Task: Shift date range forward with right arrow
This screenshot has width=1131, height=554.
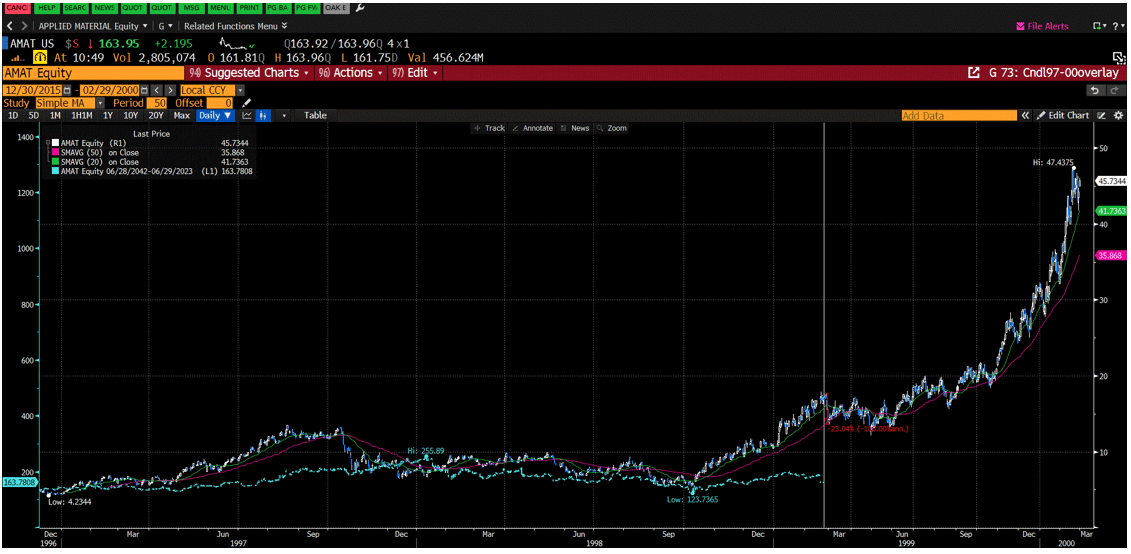Action: 170,90
